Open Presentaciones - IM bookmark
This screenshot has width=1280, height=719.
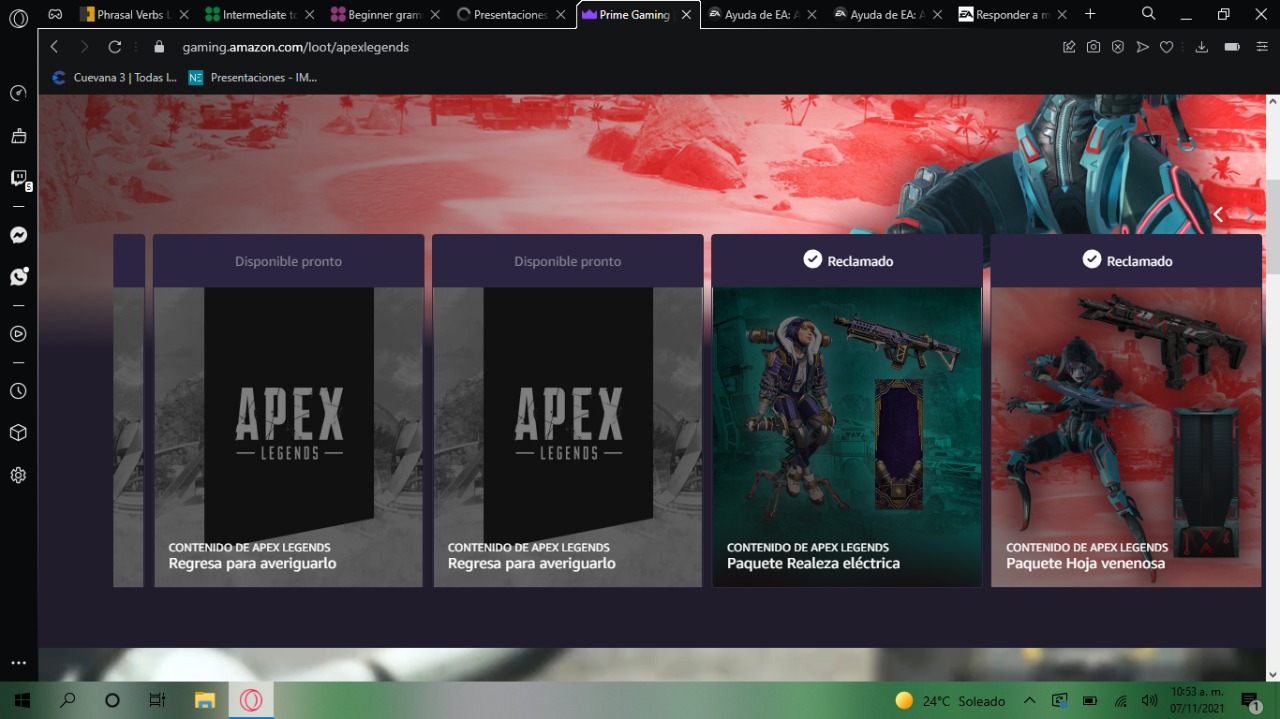(252, 77)
